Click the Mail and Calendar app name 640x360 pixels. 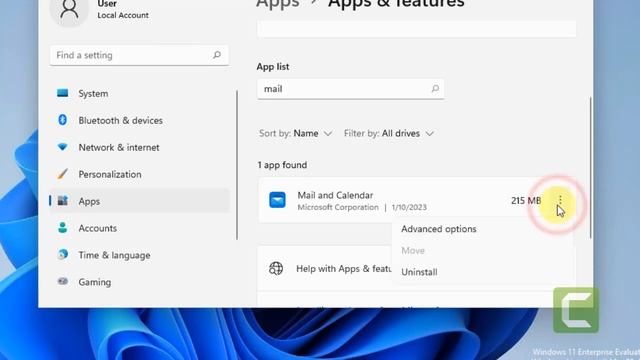335,195
